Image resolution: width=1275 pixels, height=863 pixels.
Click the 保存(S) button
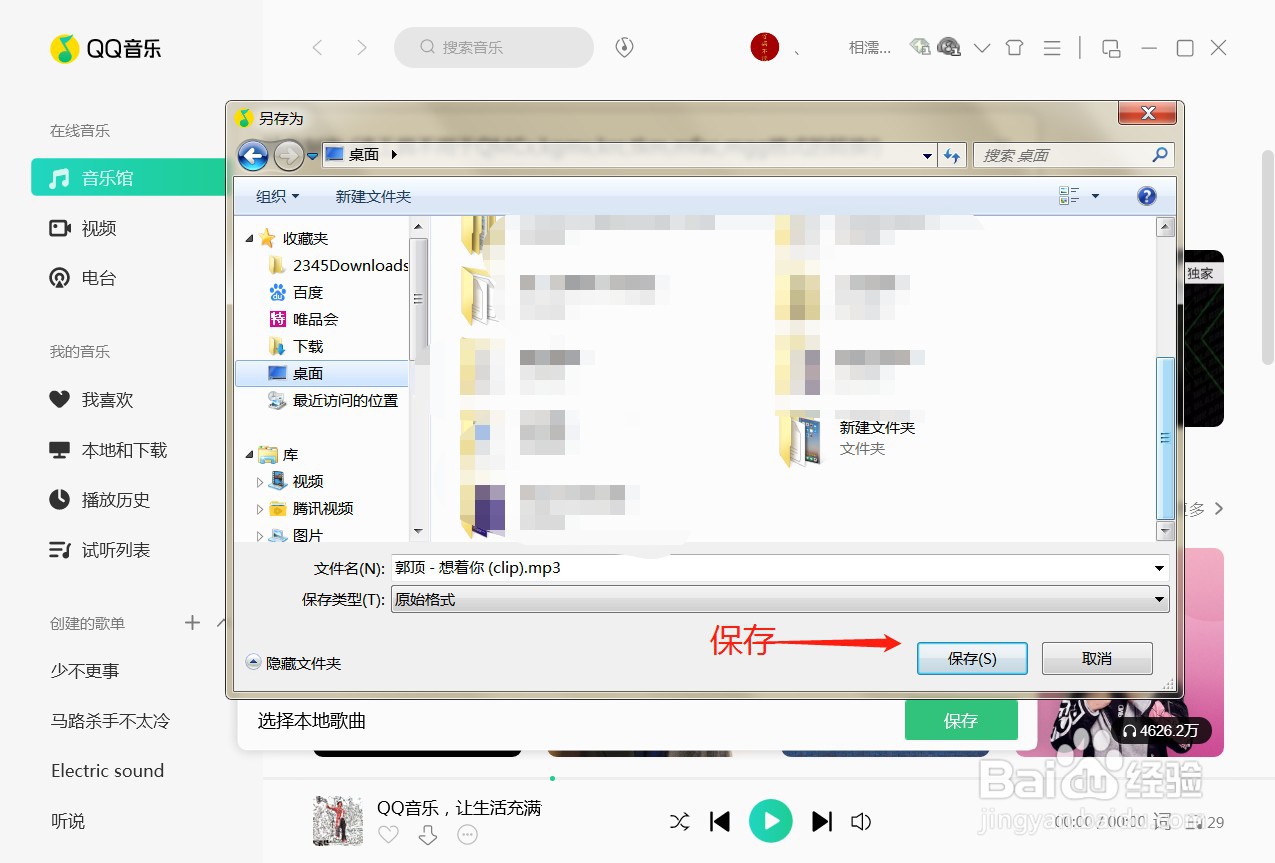point(972,659)
